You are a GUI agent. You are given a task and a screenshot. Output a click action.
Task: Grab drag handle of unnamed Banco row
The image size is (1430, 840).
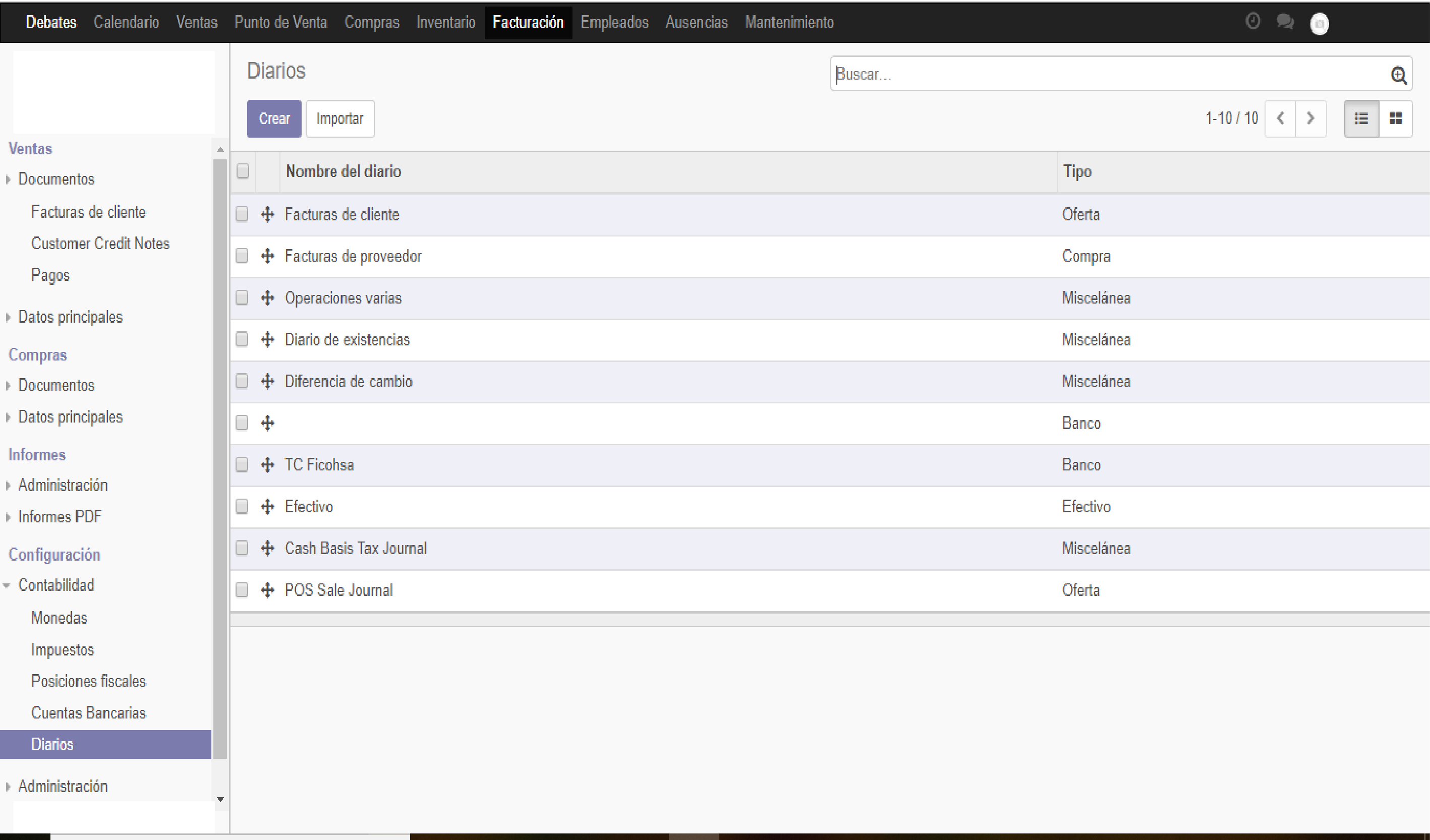coord(267,423)
